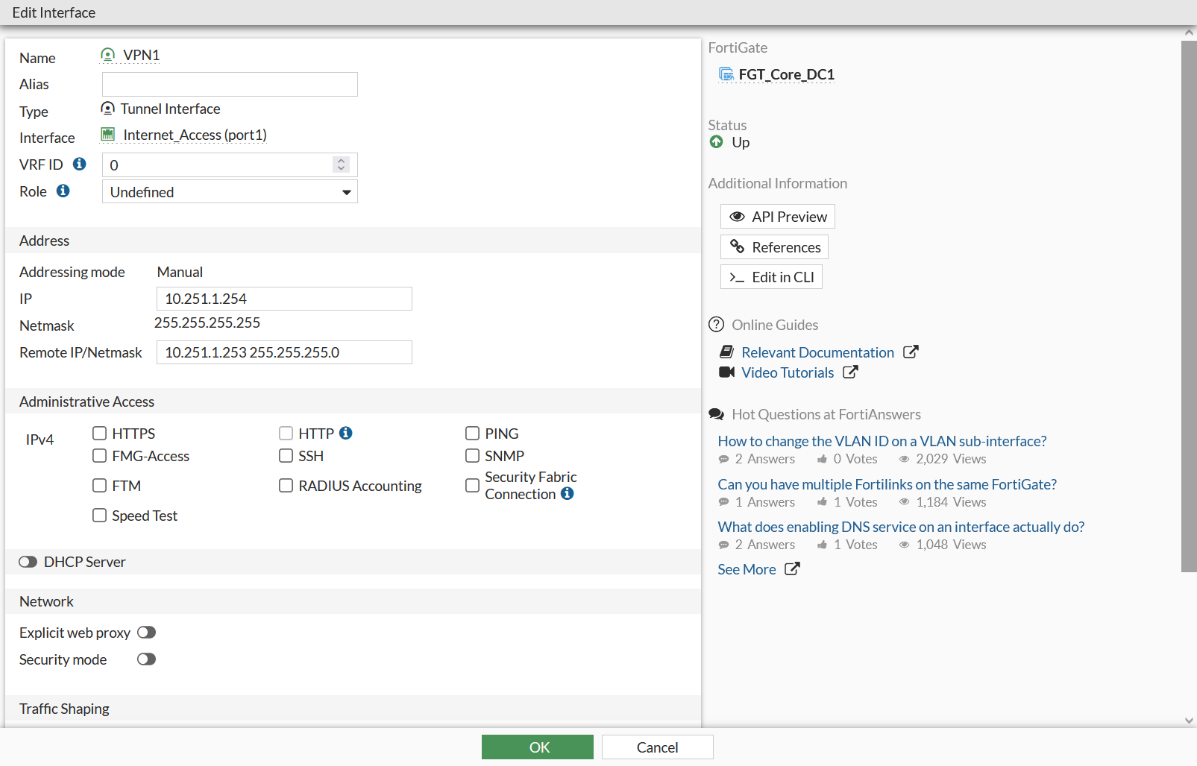1197x766 pixels.
Task: Click the green OK button
Action: (x=537, y=746)
